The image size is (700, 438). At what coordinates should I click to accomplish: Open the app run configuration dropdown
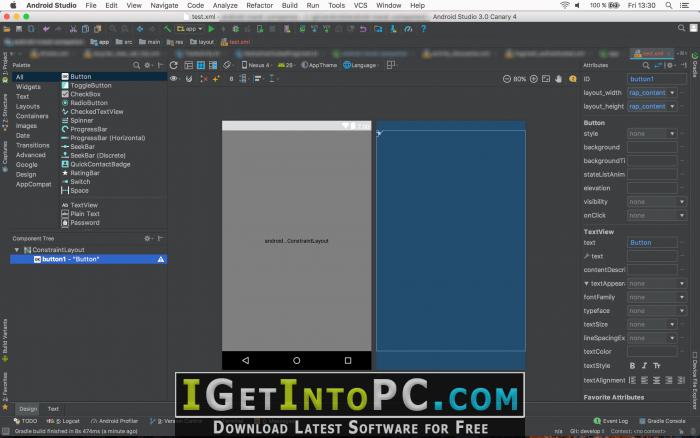(190, 29)
